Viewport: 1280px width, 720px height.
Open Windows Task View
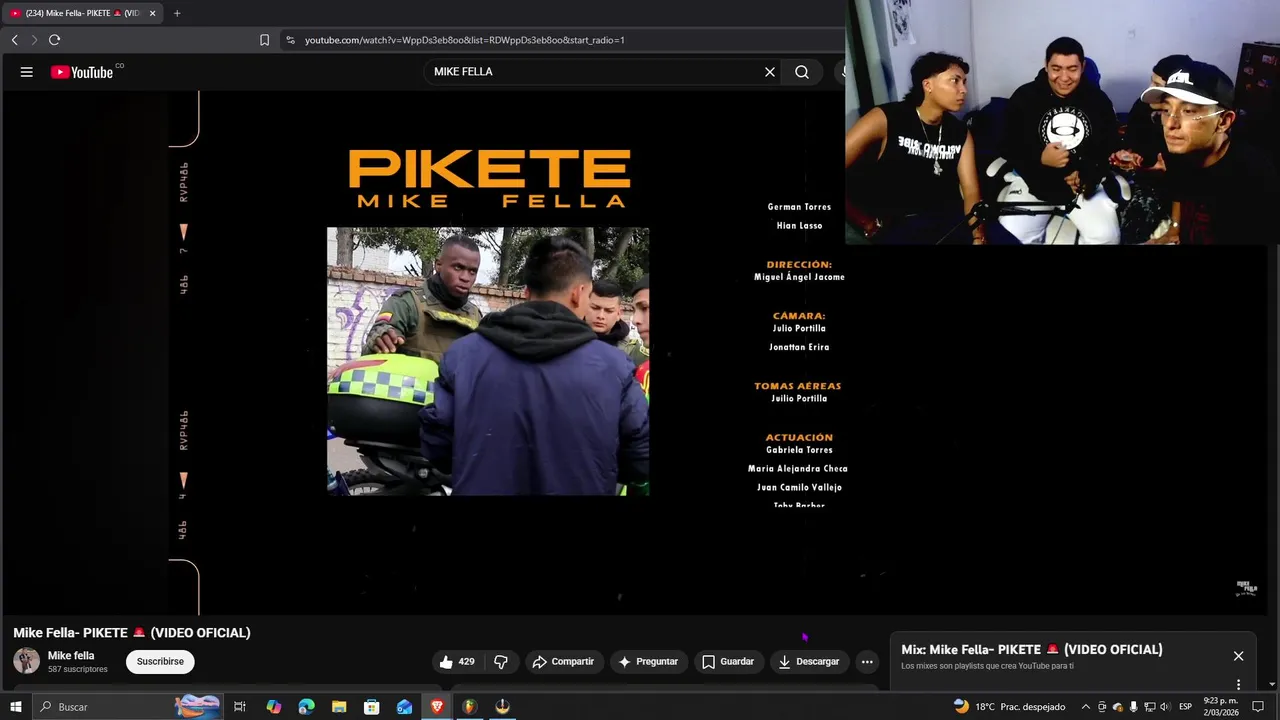tap(240, 707)
